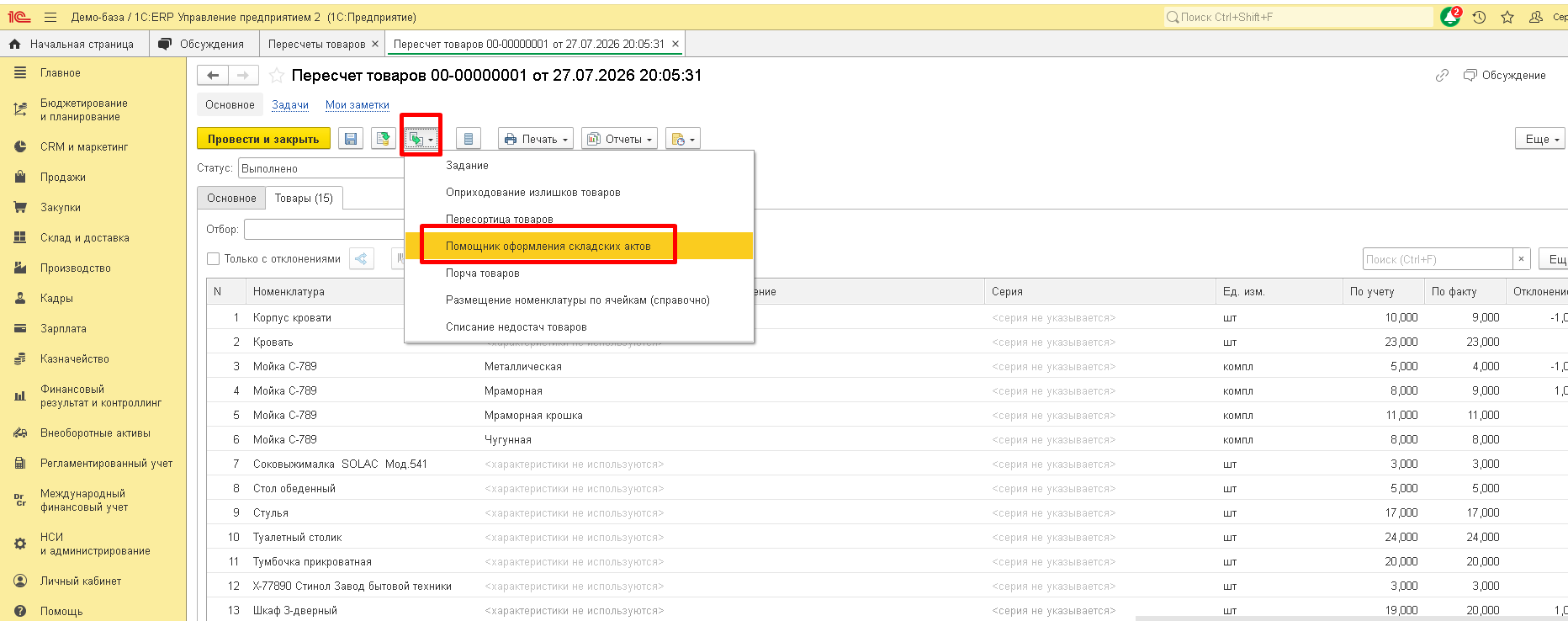Open the Отчеты dropdown

[620, 139]
